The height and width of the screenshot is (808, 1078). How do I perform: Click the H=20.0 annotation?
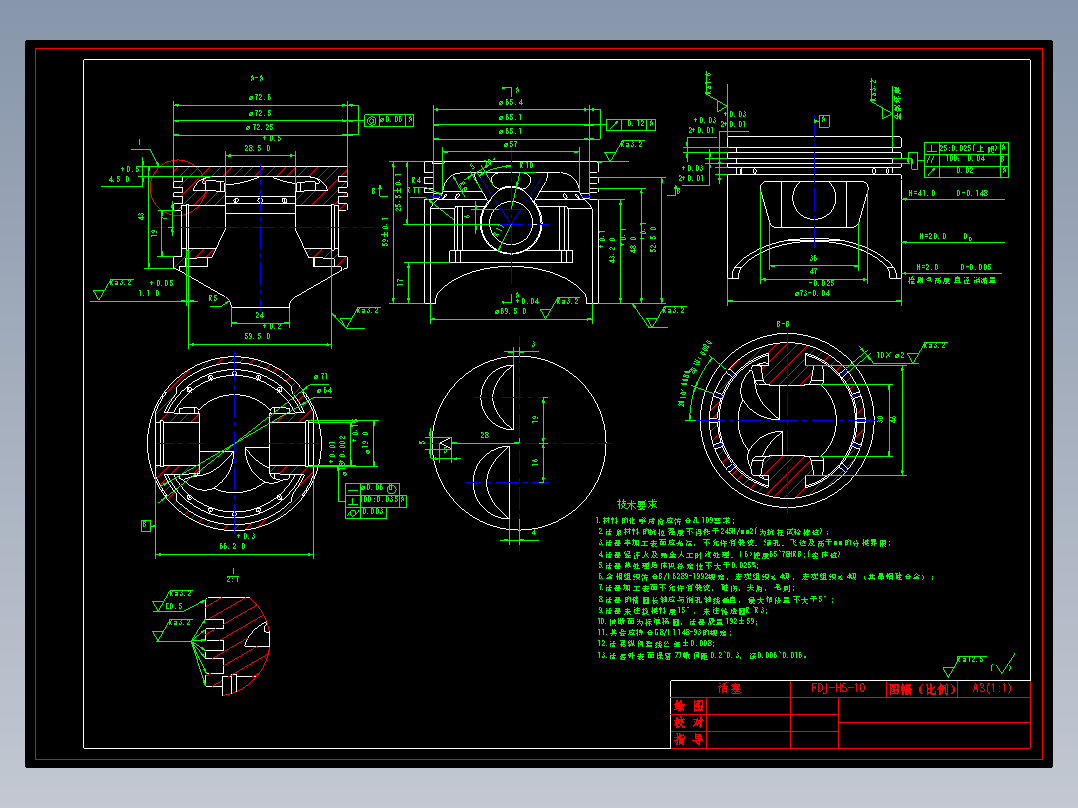[947, 237]
